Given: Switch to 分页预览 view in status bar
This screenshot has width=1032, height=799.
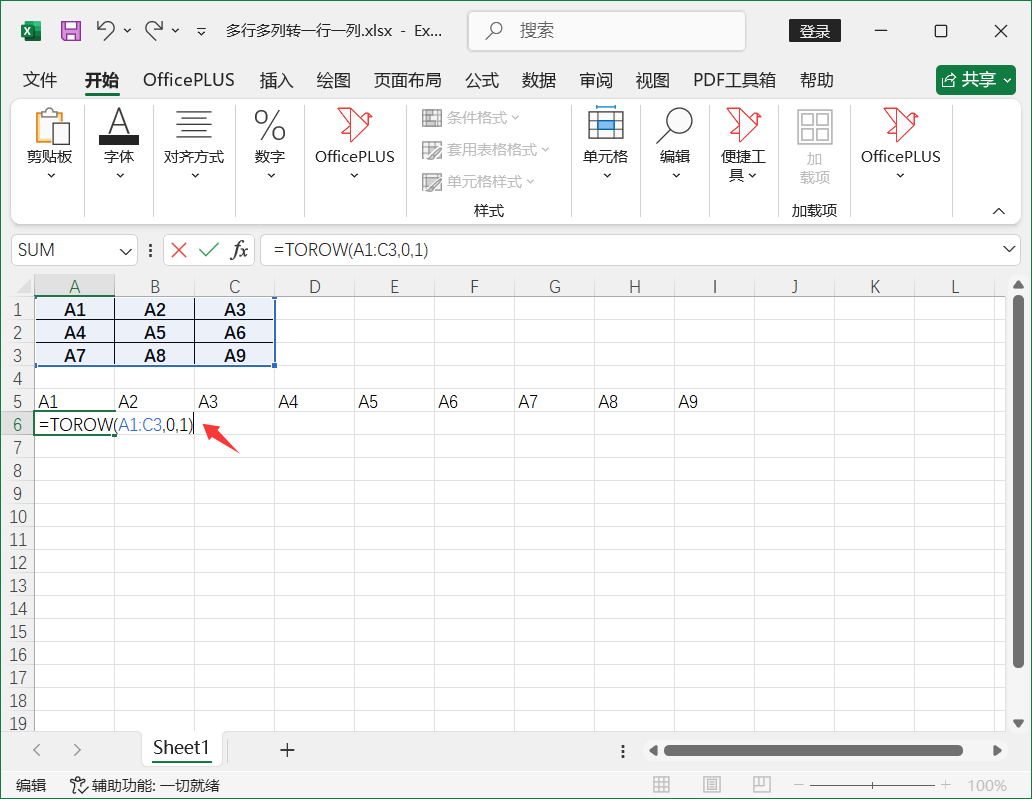Looking at the screenshot, I should pos(761,784).
